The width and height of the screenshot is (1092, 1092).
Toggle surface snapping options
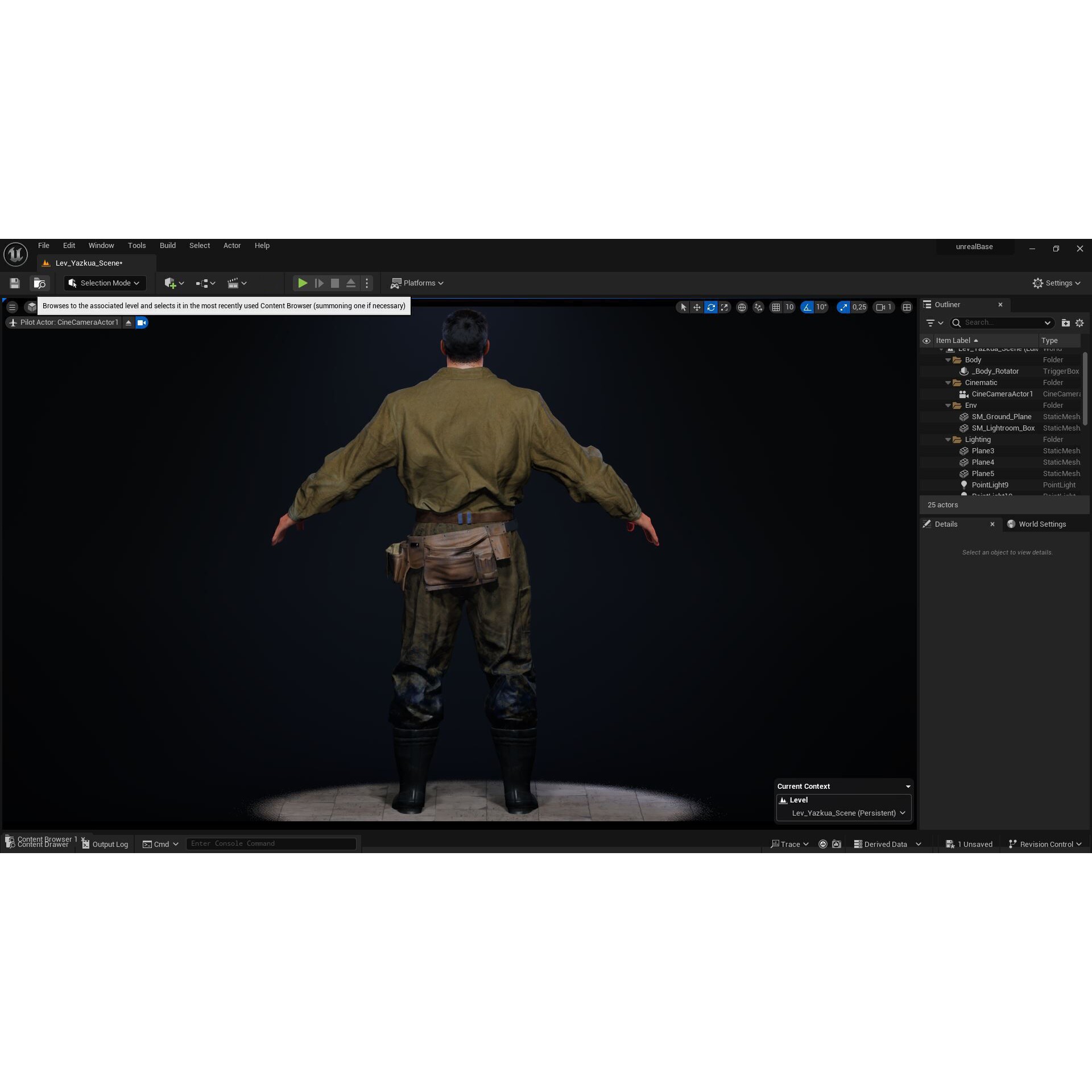[x=758, y=307]
